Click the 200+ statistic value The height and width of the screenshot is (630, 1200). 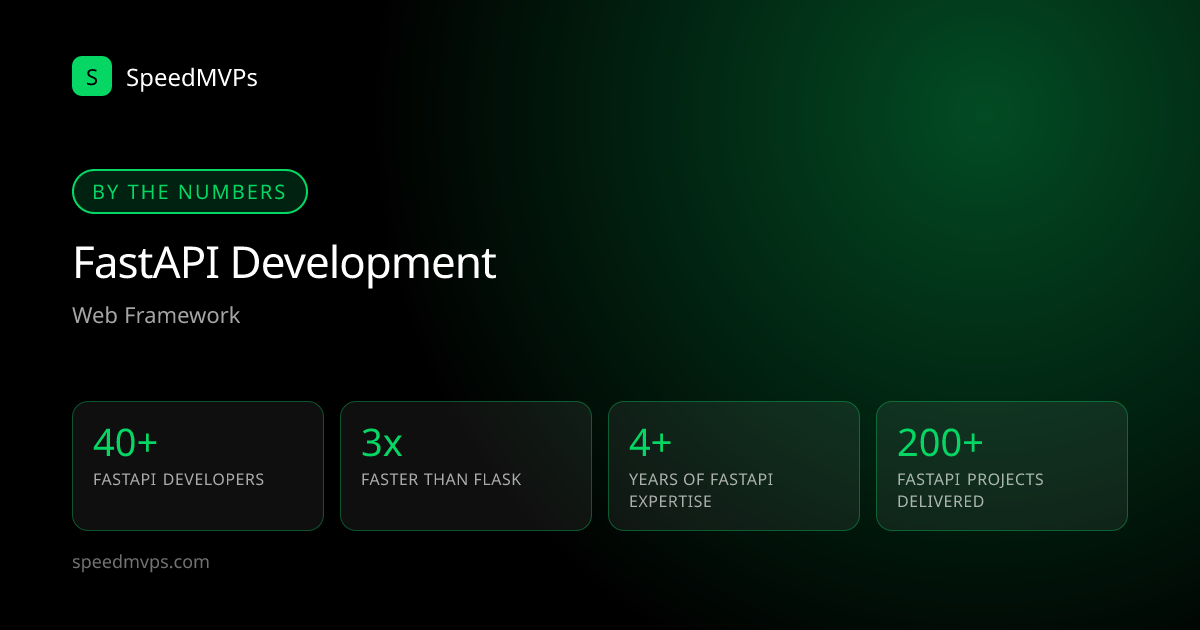pos(940,442)
